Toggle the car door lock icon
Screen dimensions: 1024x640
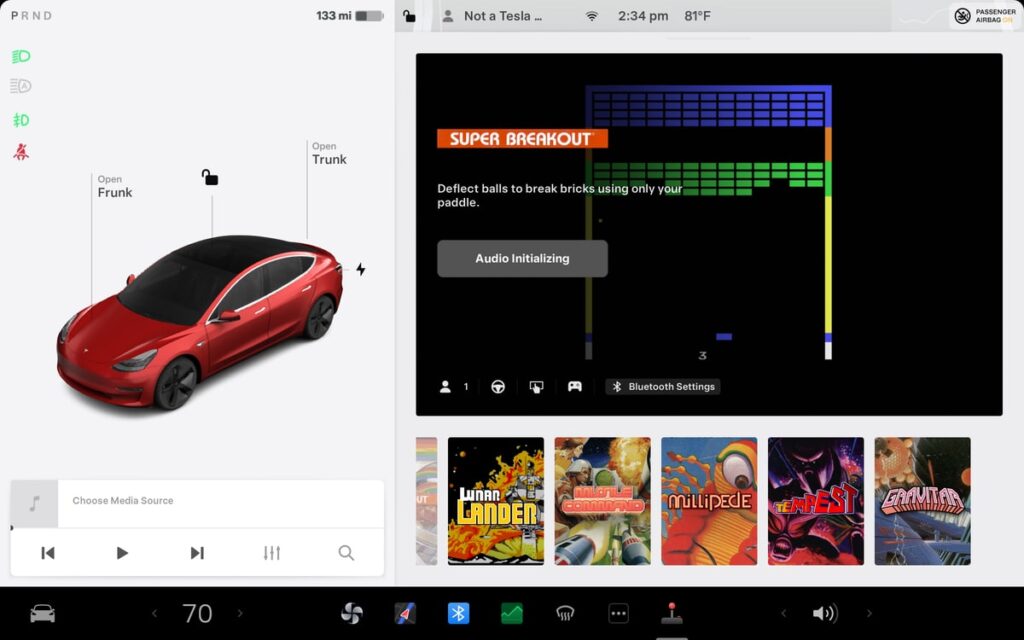(x=209, y=177)
